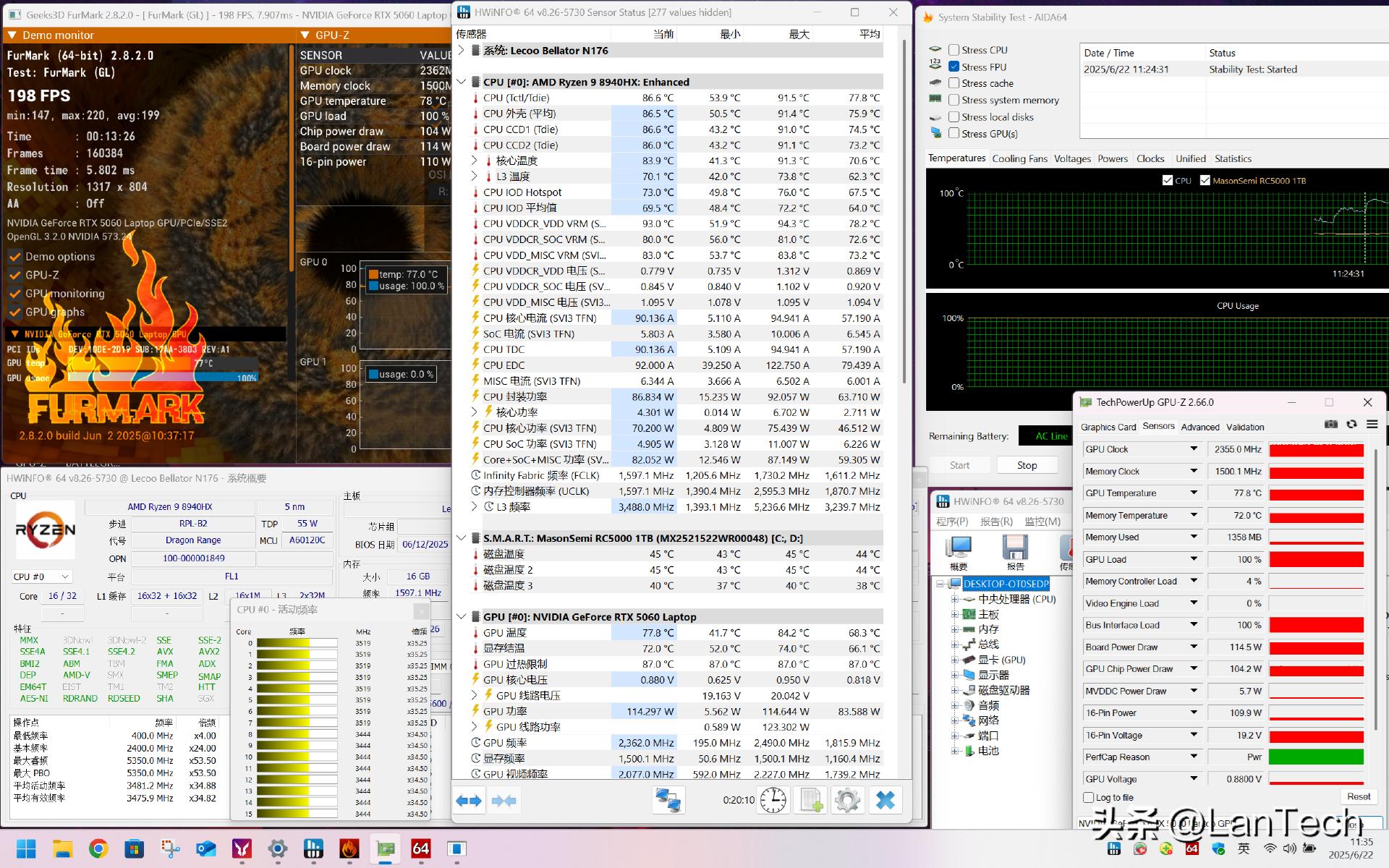Toggle FurMark Demo options item
This screenshot has height=868, width=1389.
click(53, 256)
